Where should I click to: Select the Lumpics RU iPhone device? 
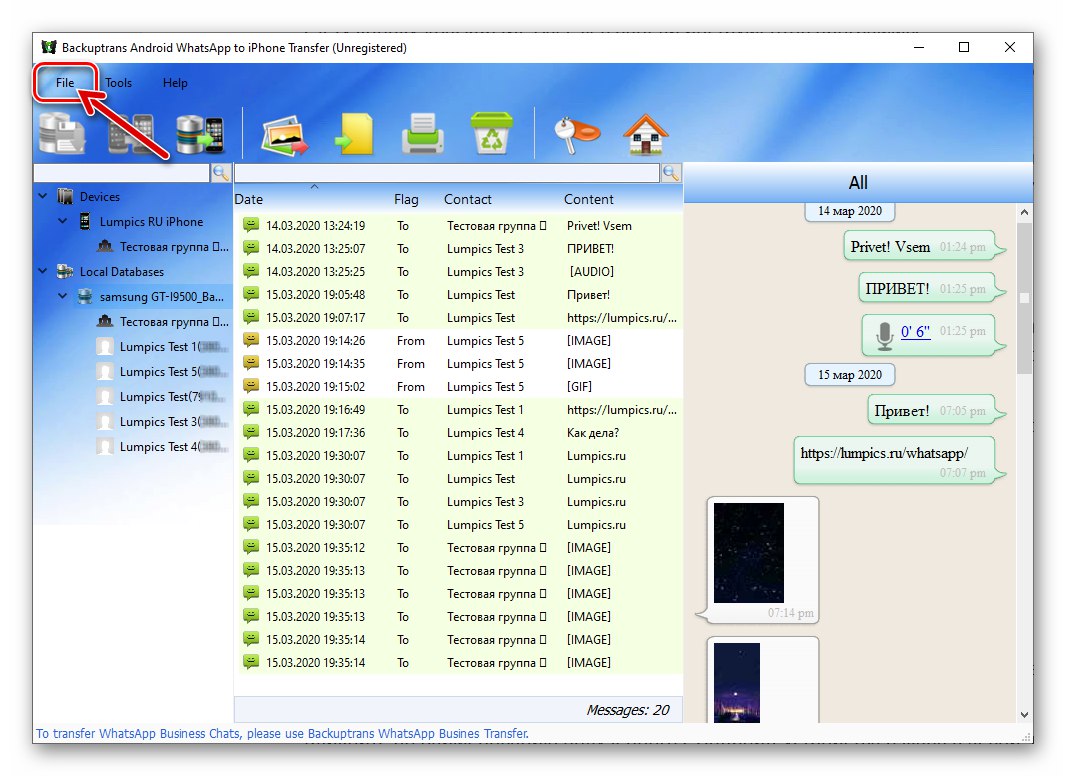[151, 222]
